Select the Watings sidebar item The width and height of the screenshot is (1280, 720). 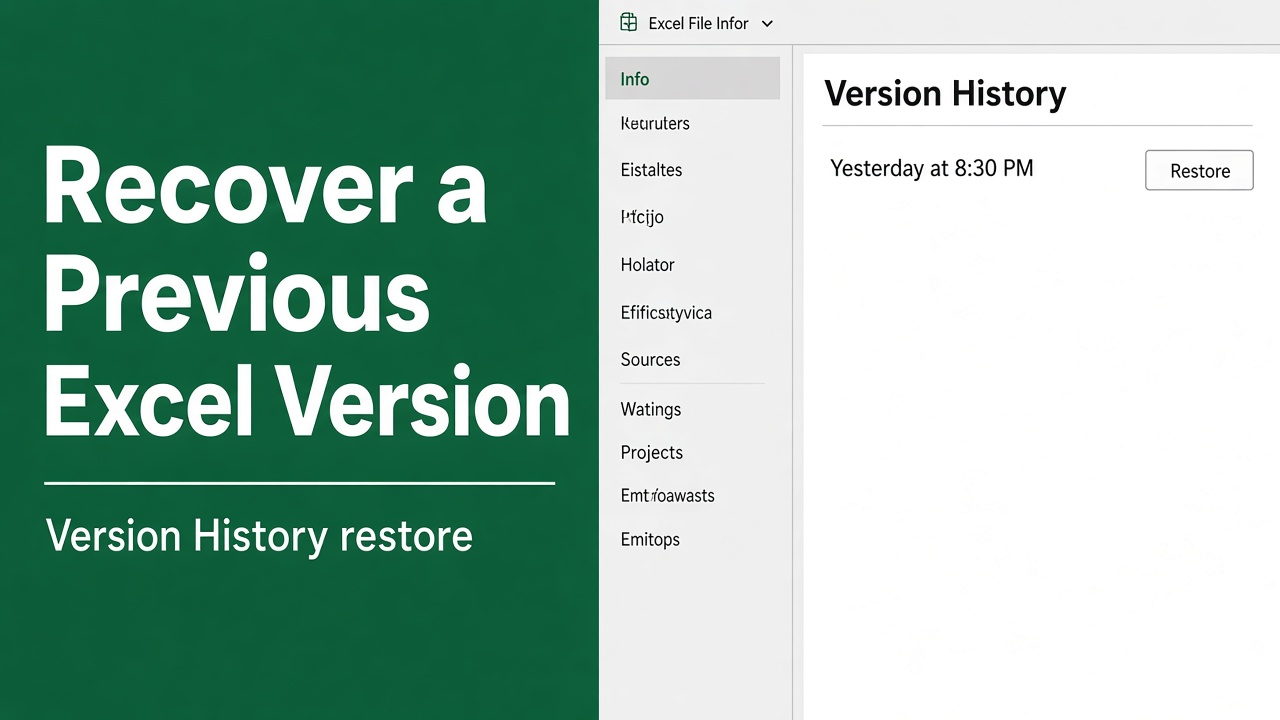pyautogui.click(x=650, y=409)
